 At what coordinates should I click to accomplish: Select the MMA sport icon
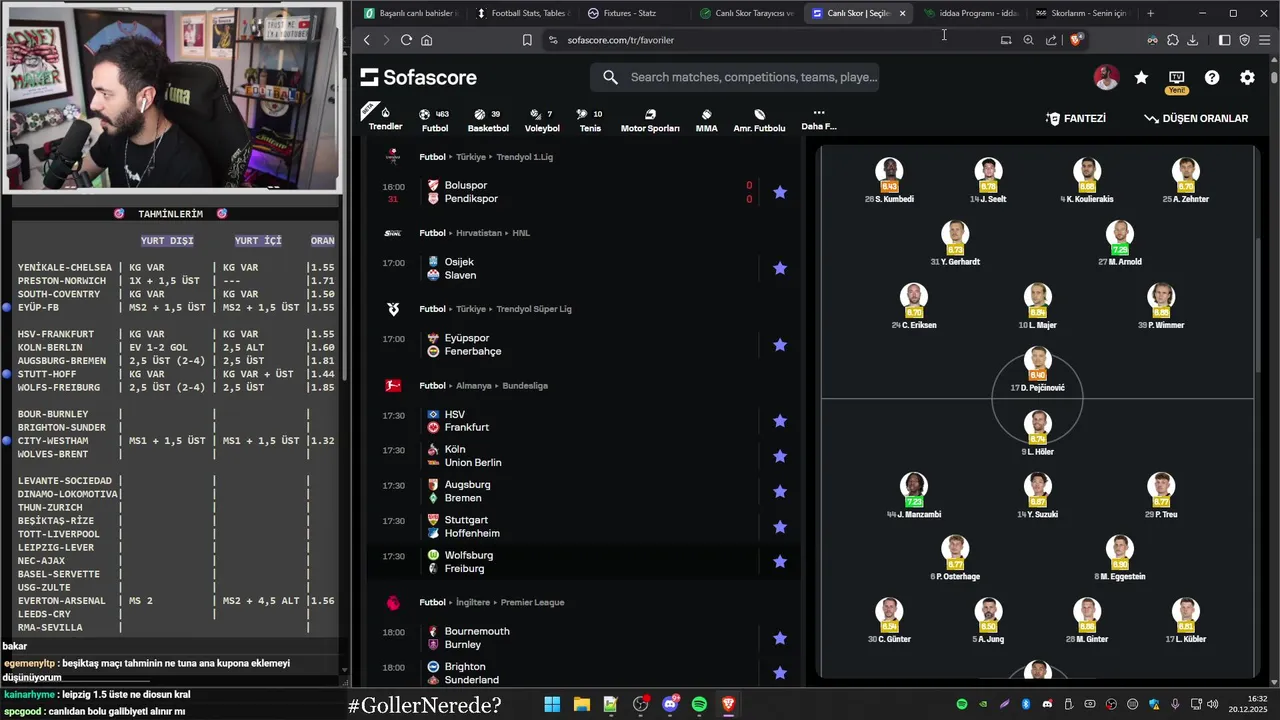(x=706, y=120)
